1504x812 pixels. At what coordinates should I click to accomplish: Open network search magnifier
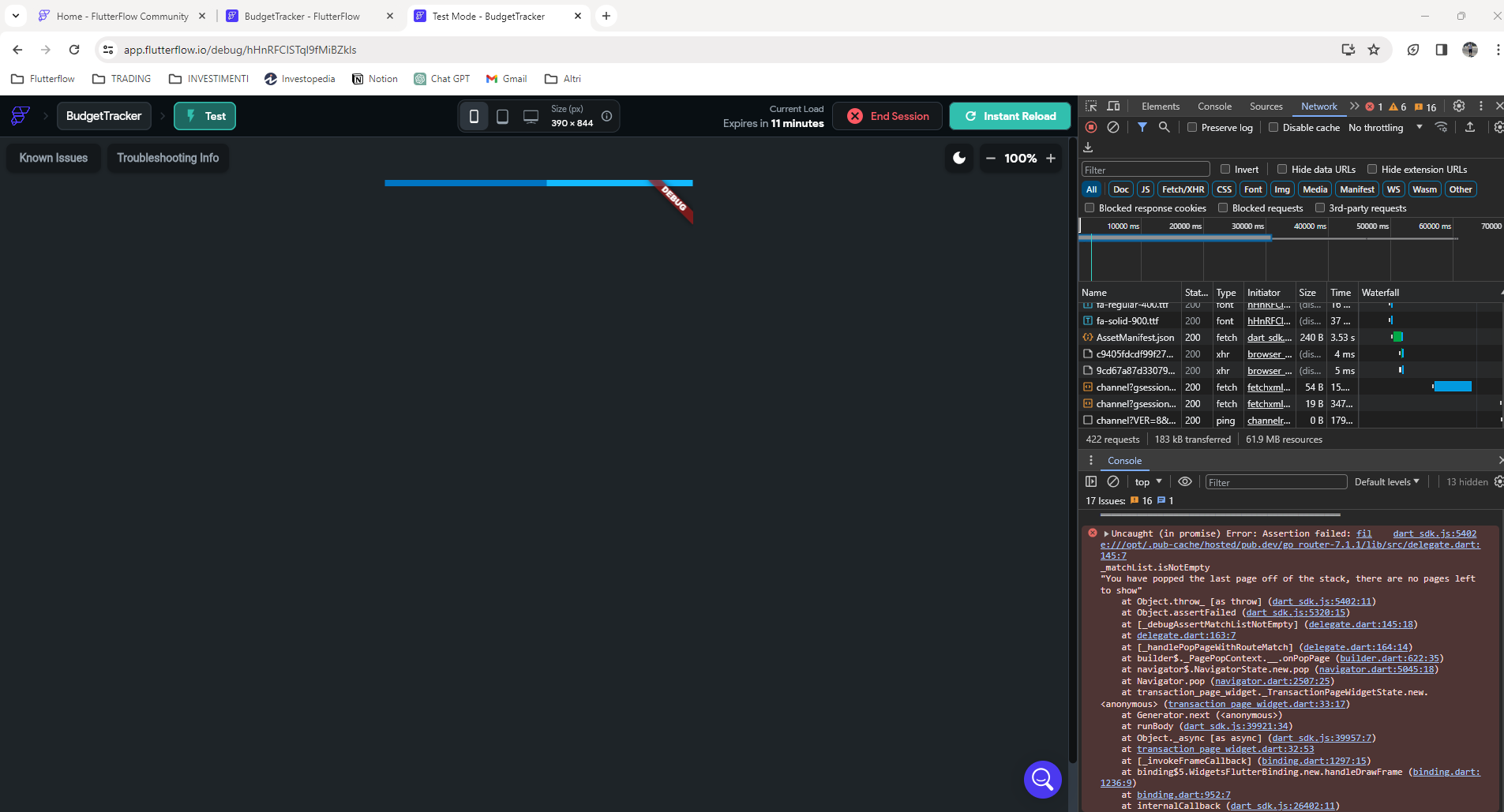pos(1164,127)
